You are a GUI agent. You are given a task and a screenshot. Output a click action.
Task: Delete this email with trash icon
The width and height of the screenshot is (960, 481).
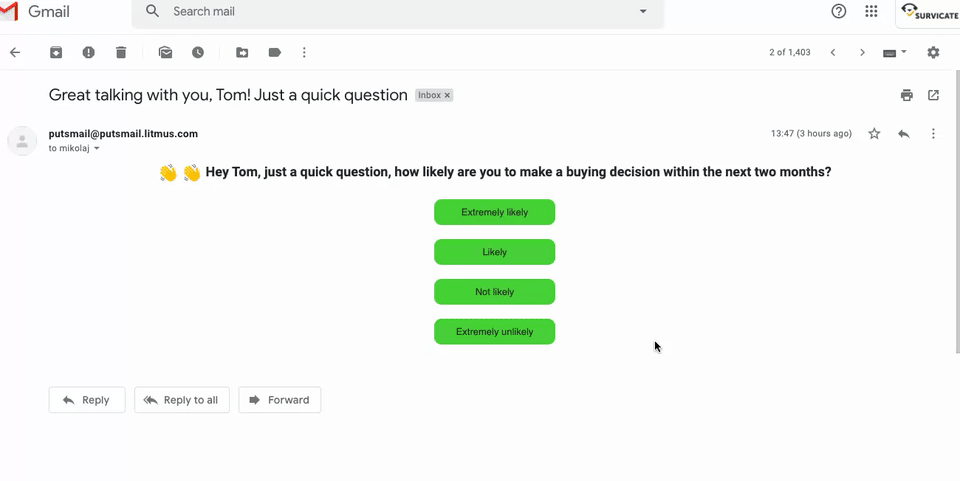(x=121, y=52)
